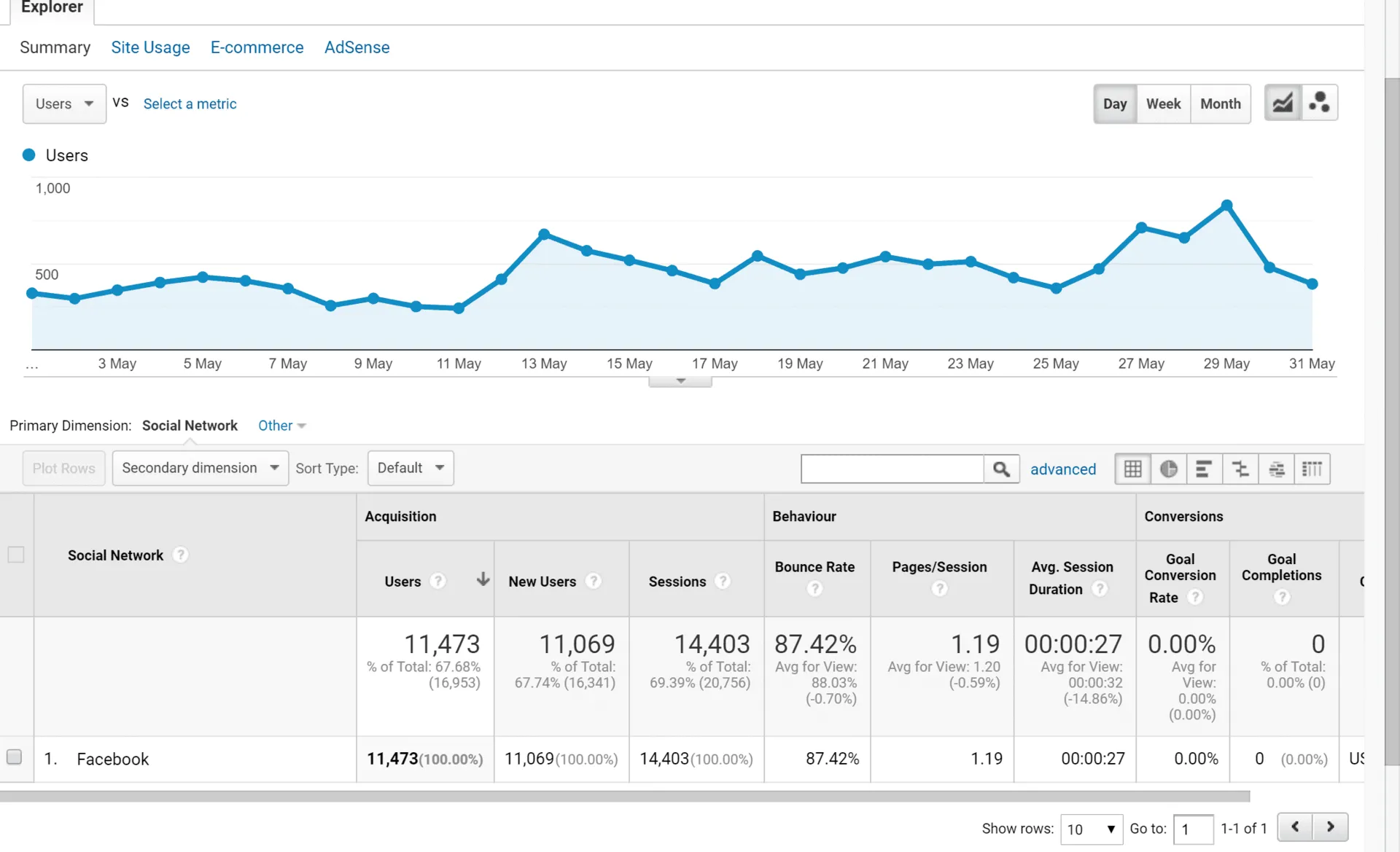Open help icon under Goal Completions
The image size is (1400, 852).
[x=1281, y=597]
